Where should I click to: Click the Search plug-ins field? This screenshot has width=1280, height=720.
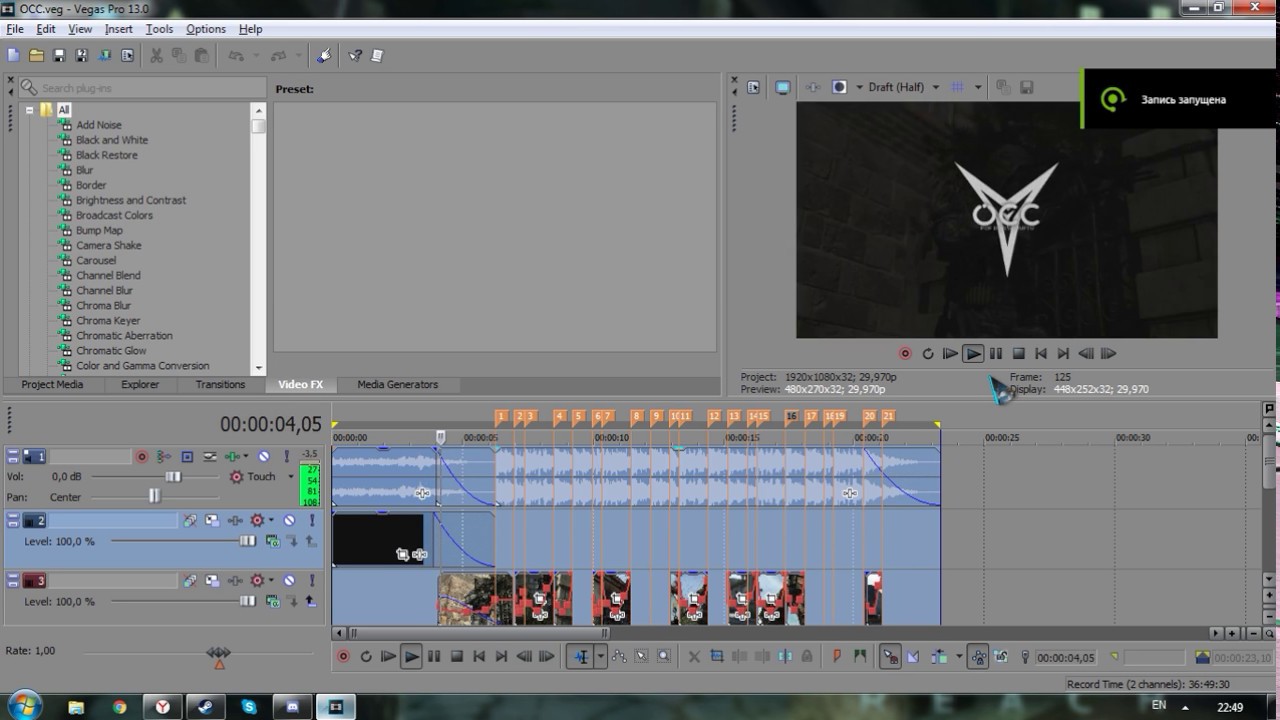coord(142,88)
